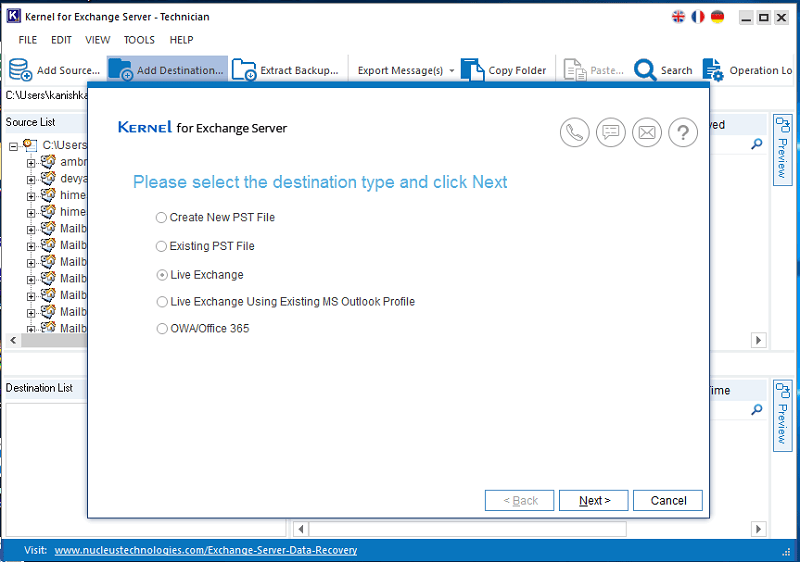The width and height of the screenshot is (800, 562).
Task: Switch language to German flag
Action: [x=717, y=17]
